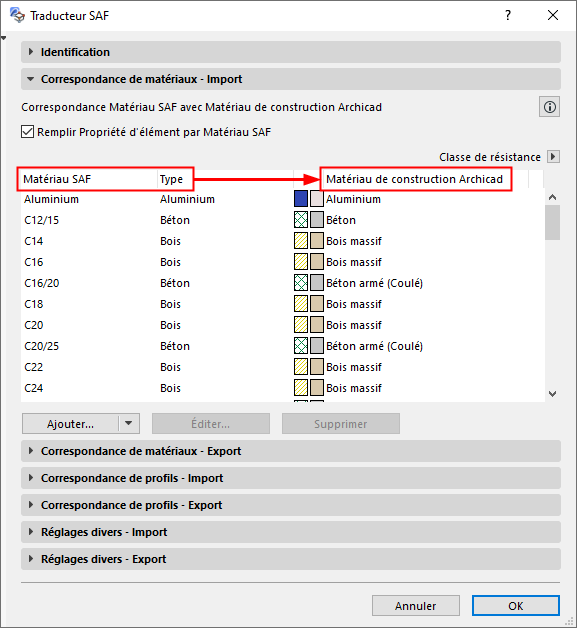This screenshot has width=577, height=628.
Task: Click the cut fill hatch icon for Aluminium row
Action: click(x=301, y=199)
